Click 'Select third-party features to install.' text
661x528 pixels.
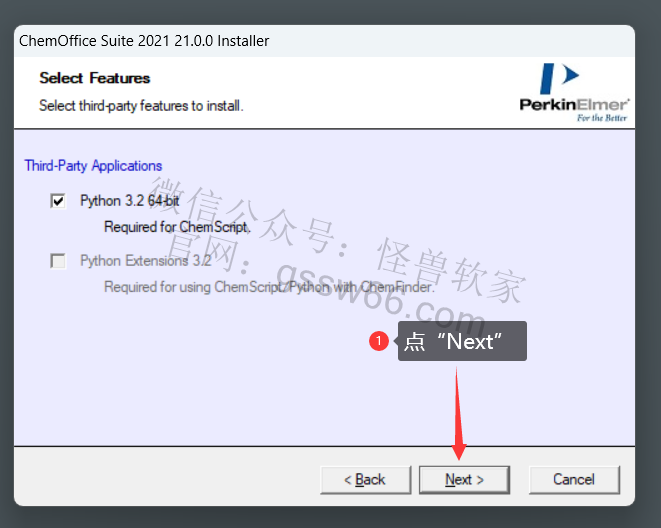click(x=141, y=105)
